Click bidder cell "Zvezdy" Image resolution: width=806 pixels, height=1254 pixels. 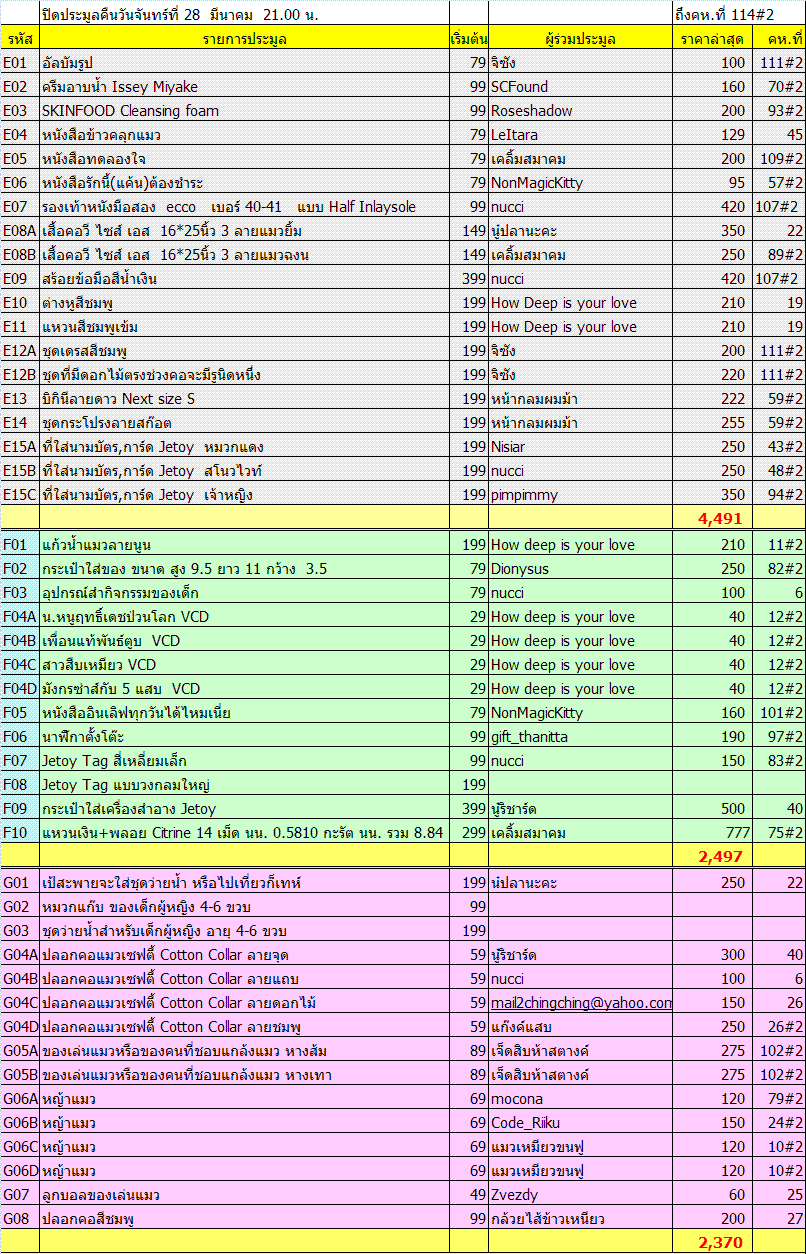[x=515, y=1195]
